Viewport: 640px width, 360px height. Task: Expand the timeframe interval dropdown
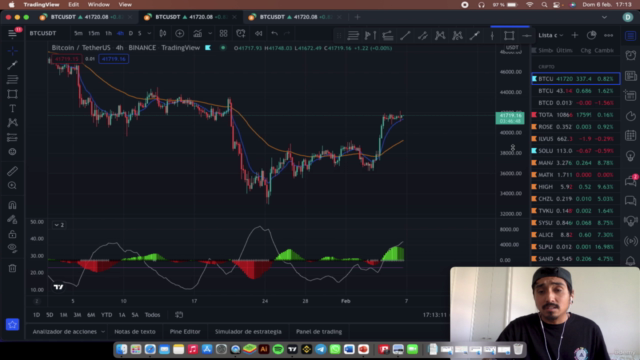click(x=149, y=33)
